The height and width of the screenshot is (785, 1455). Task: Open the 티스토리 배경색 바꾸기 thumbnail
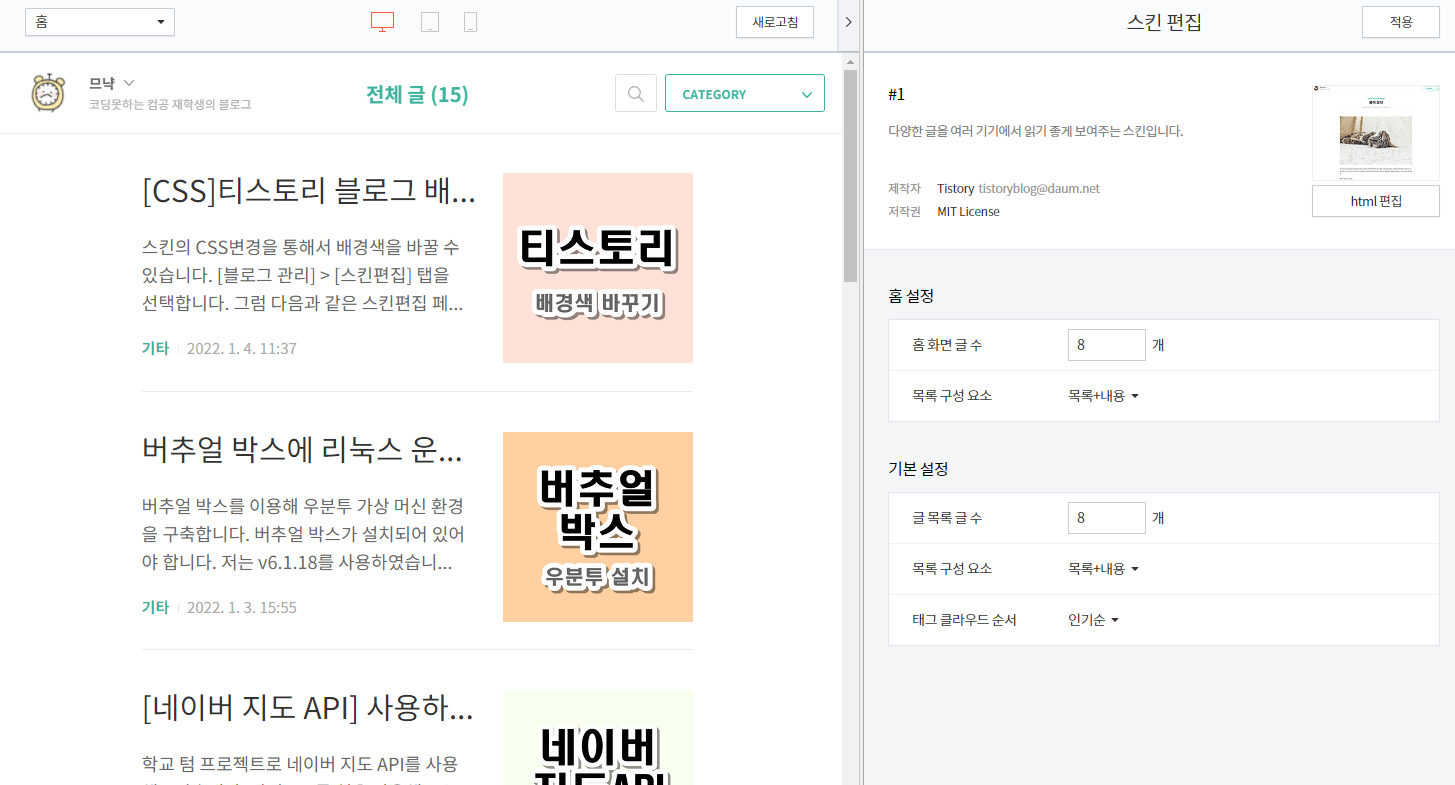[x=598, y=268]
